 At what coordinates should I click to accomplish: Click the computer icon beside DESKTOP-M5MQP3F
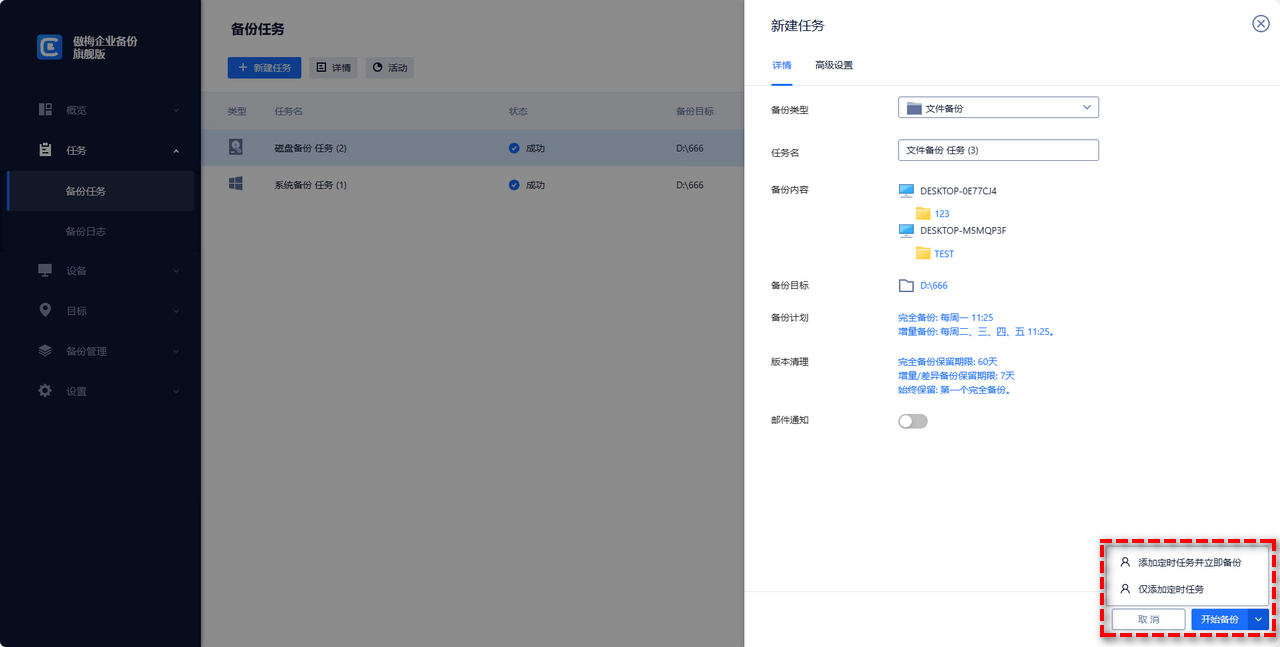click(906, 230)
